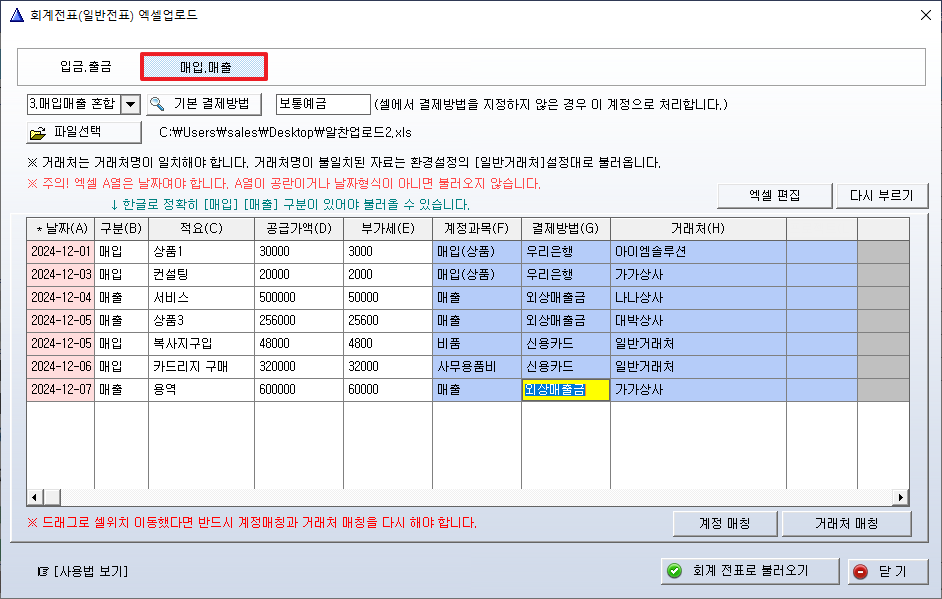Open the [사용법 보기] link

click(x=91, y=571)
